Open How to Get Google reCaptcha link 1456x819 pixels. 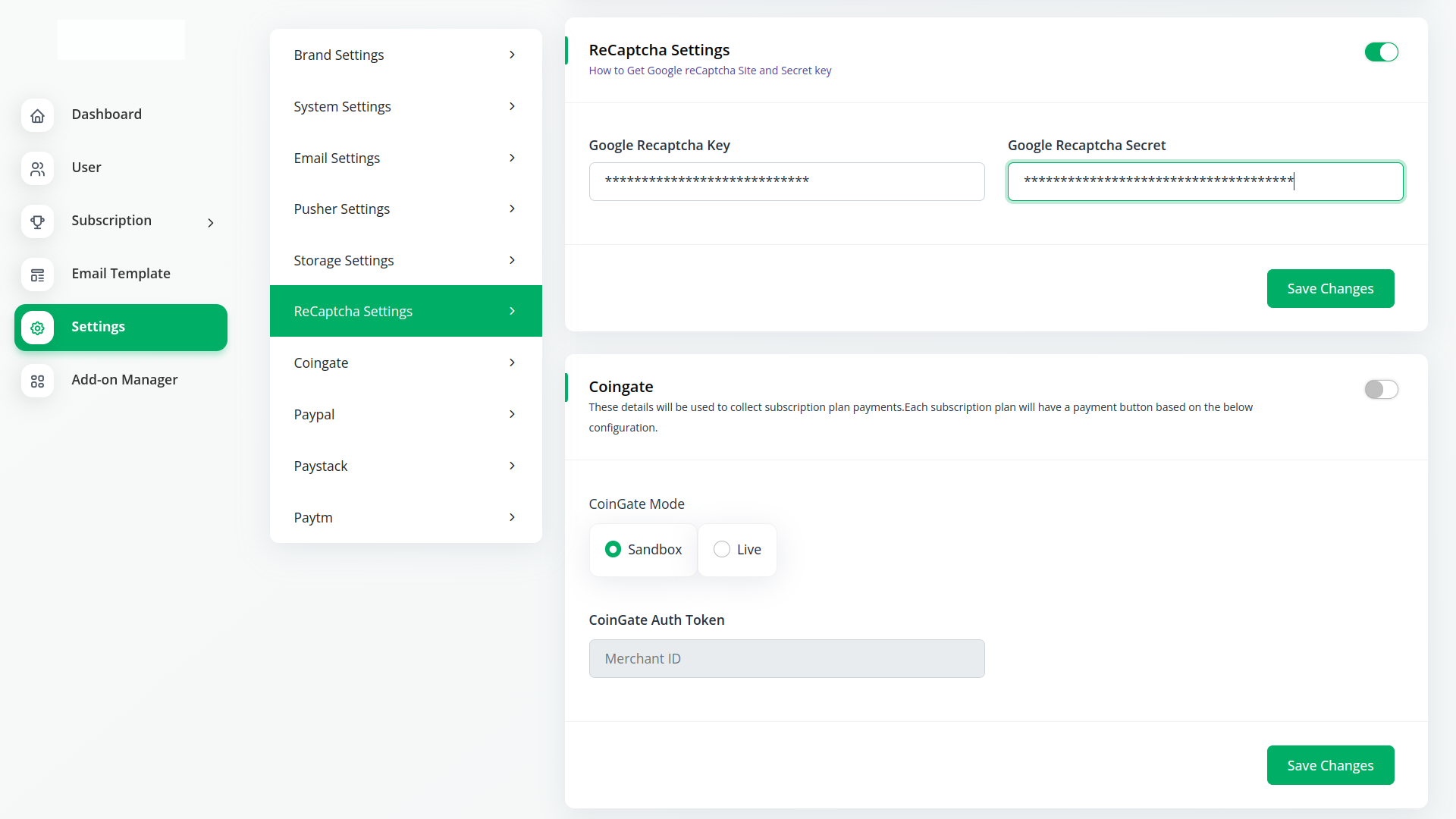[x=710, y=71]
